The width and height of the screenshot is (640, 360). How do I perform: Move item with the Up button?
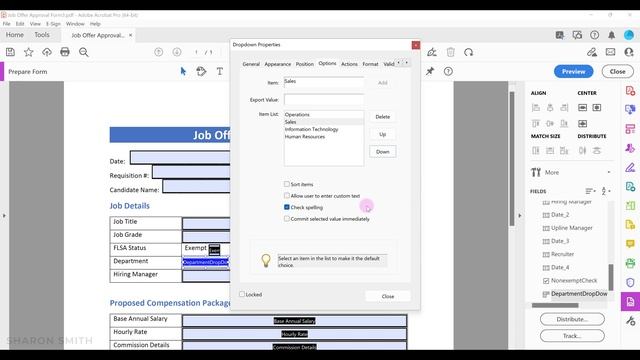[x=382, y=134]
